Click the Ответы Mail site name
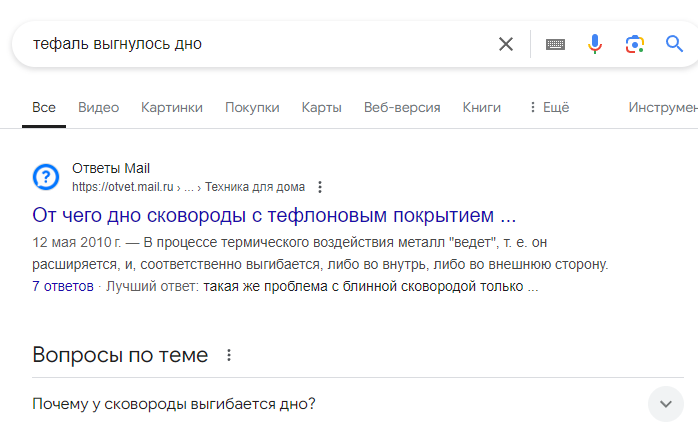698x426 pixels. pyautogui.click(x=111, y=168)
